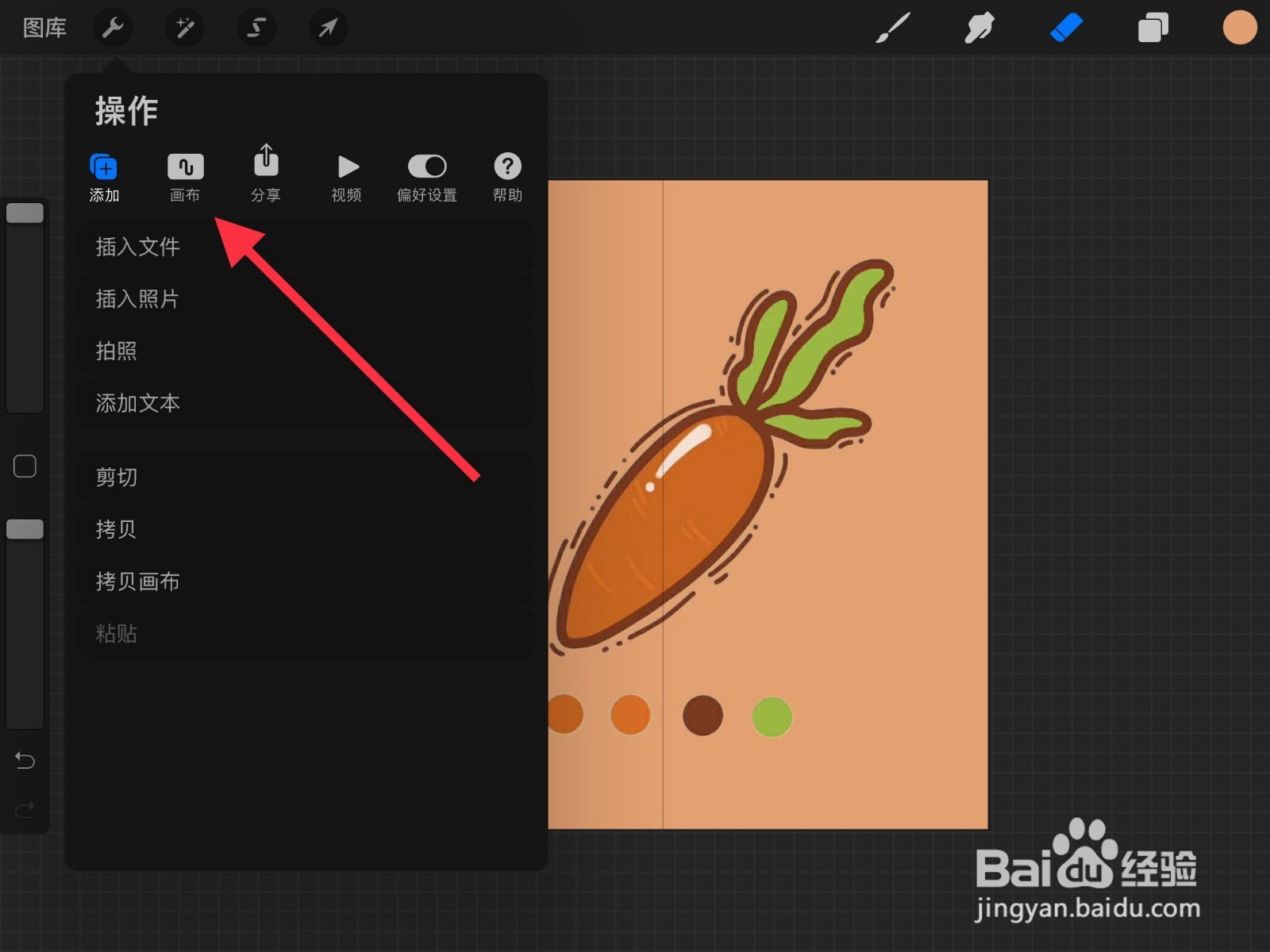
Task: Choose 拍照 from the menu
Action: (306, 351)
